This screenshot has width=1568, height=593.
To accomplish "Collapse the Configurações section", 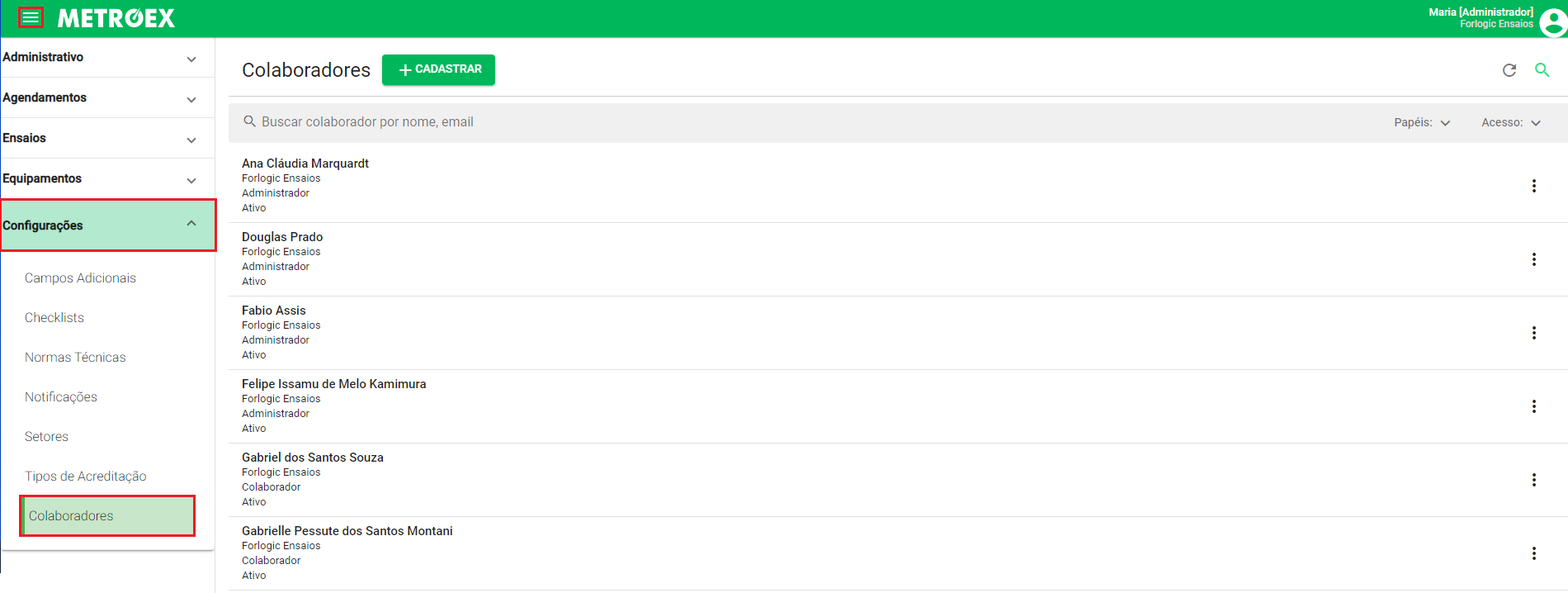I will pos(107,225).
